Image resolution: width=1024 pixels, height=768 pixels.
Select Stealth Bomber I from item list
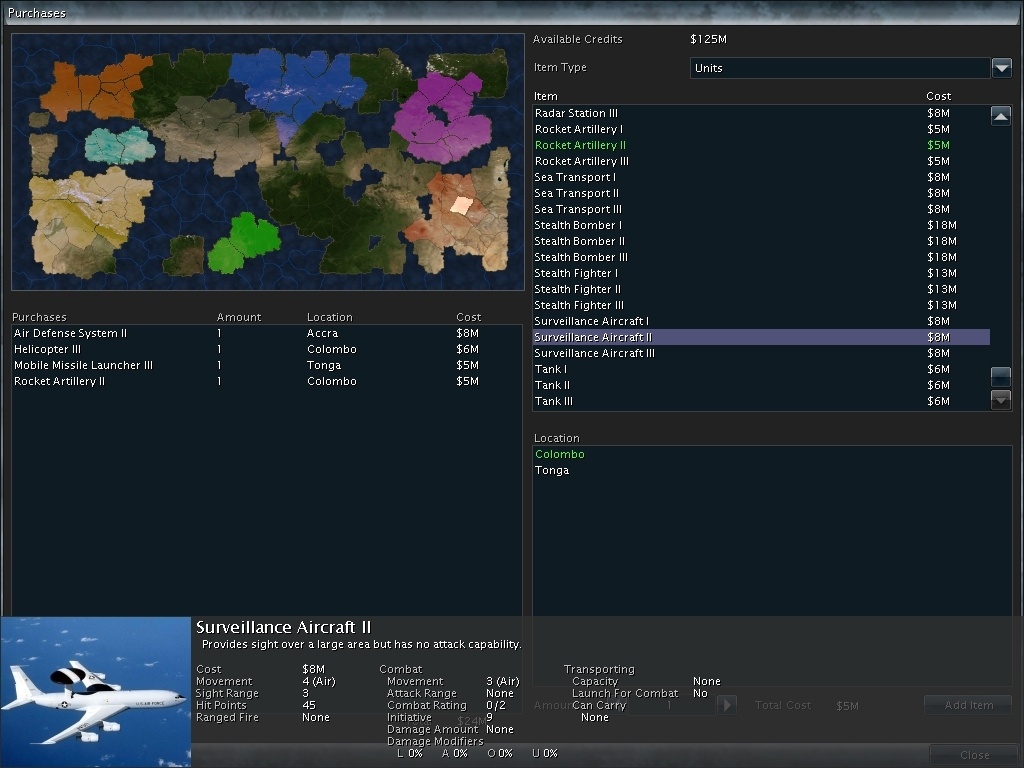[577, 225]
